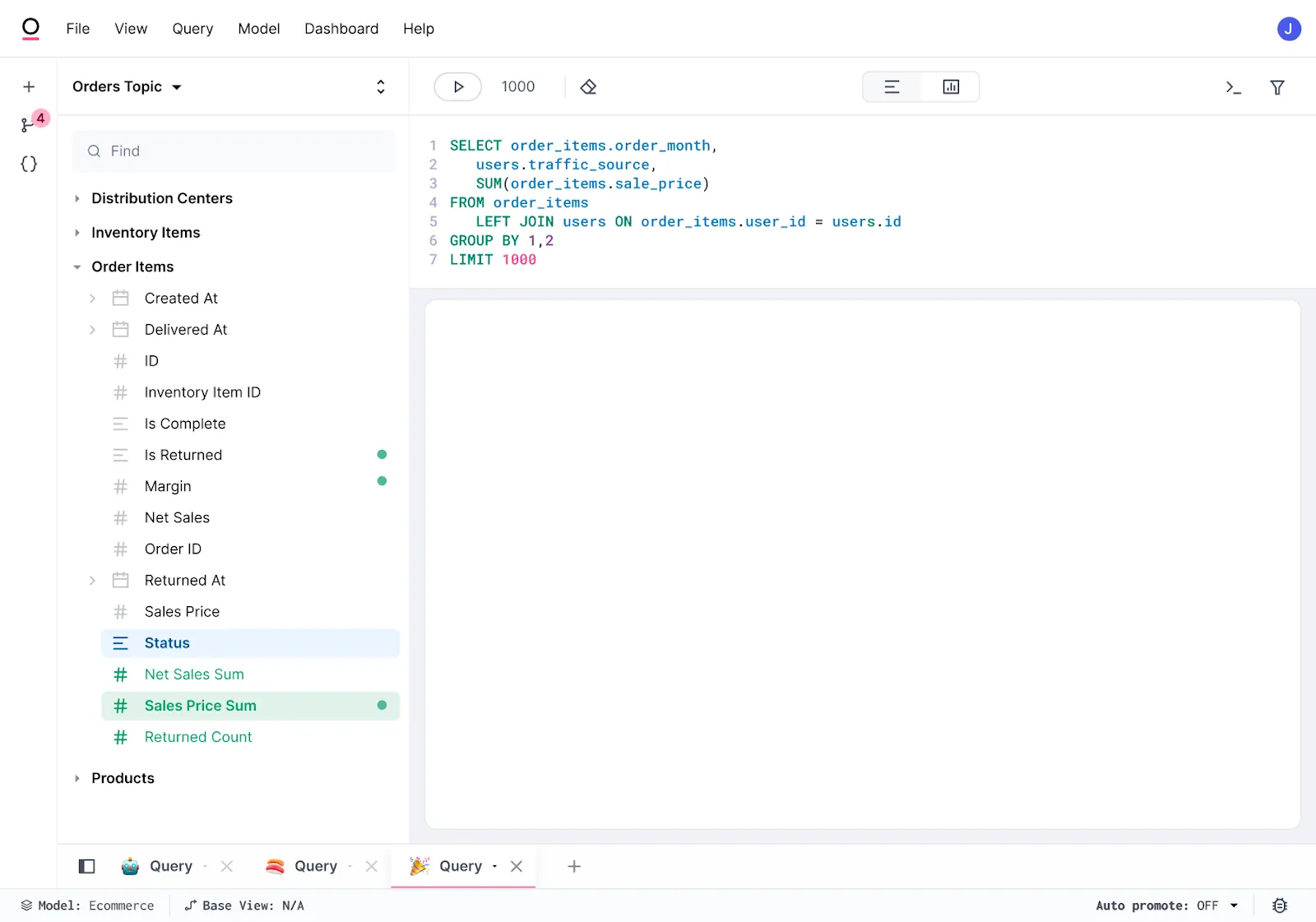Viewport: 1316px width, 922px height.
Task: Open the user avatar J
Action: [x=1289, y=29]
